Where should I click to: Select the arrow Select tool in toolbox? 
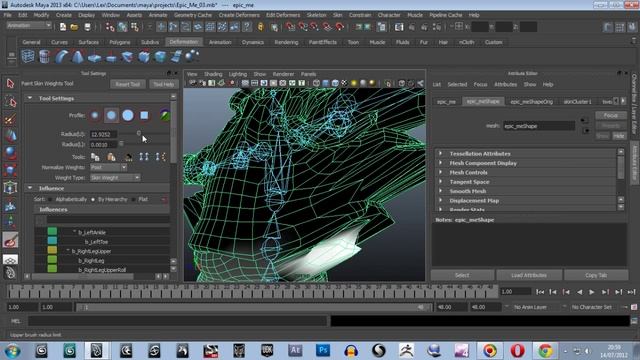coord(11,84)
